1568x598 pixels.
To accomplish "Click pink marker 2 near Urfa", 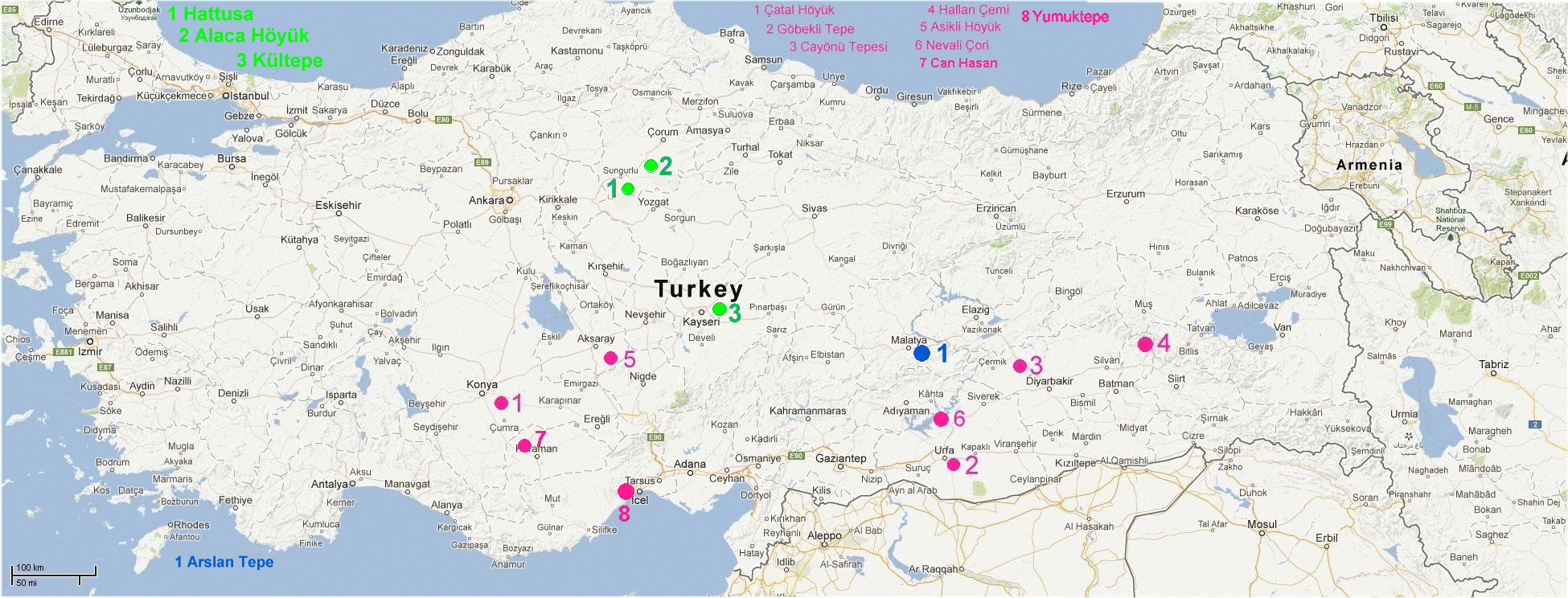I will click(x=953, y=464).
